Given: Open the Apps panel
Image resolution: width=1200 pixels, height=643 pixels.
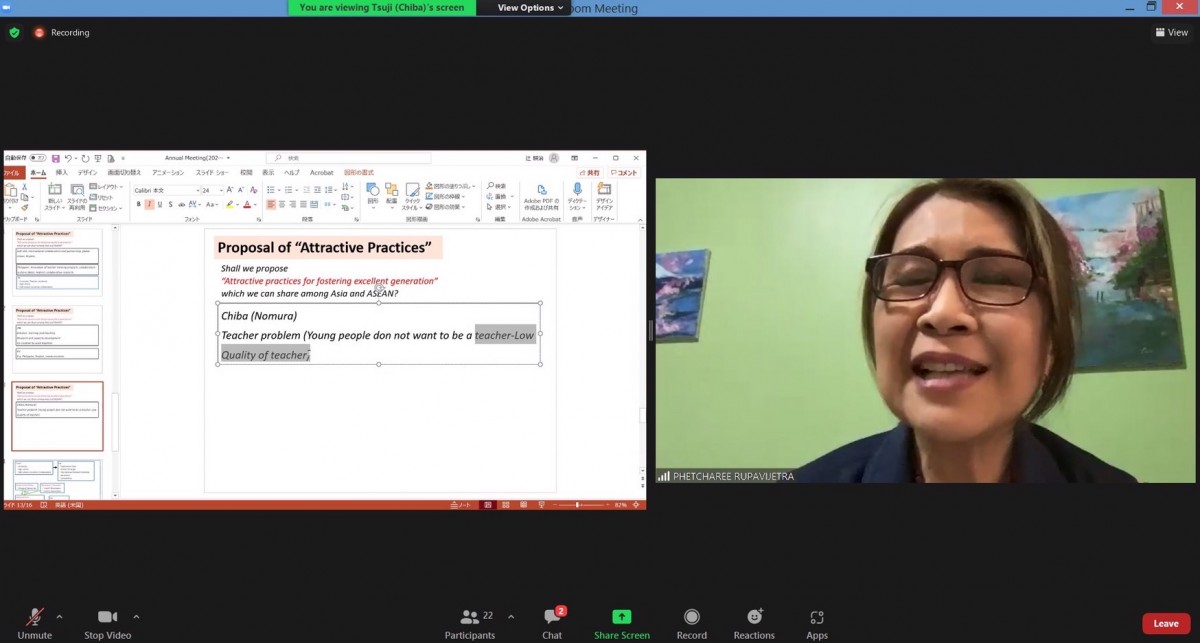Looking at the screenshot, I should [817, 617].
